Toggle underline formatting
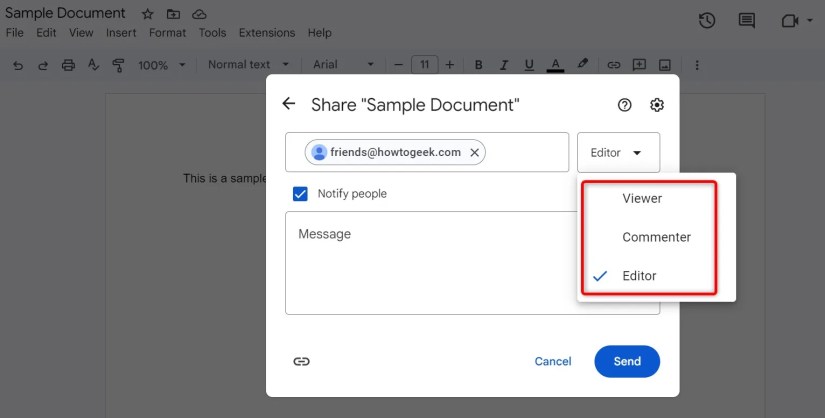This screenshot has width=825, height=418. pyautogui.click(x=529, y=65)
